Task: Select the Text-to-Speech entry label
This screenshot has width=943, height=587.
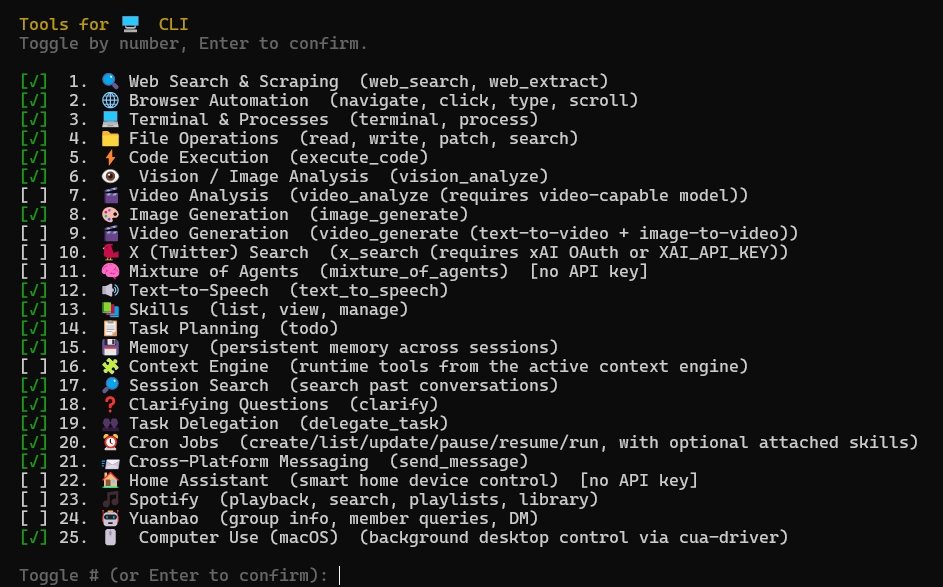Action: pyautogui.click(x=198, y=290)
